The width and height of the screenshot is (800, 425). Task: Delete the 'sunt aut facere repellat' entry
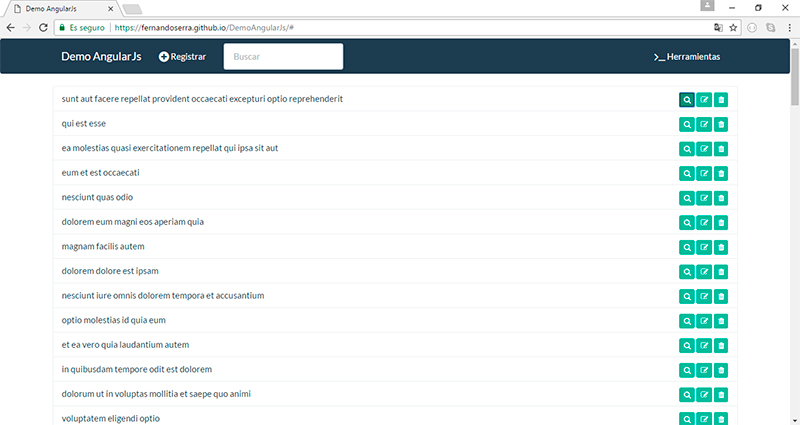tap(721, 100)
